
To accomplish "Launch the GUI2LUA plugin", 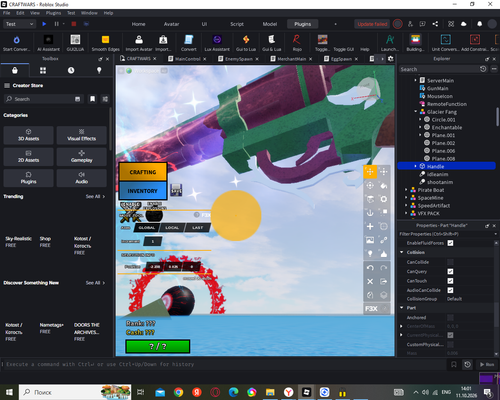I will pos(75,43).
